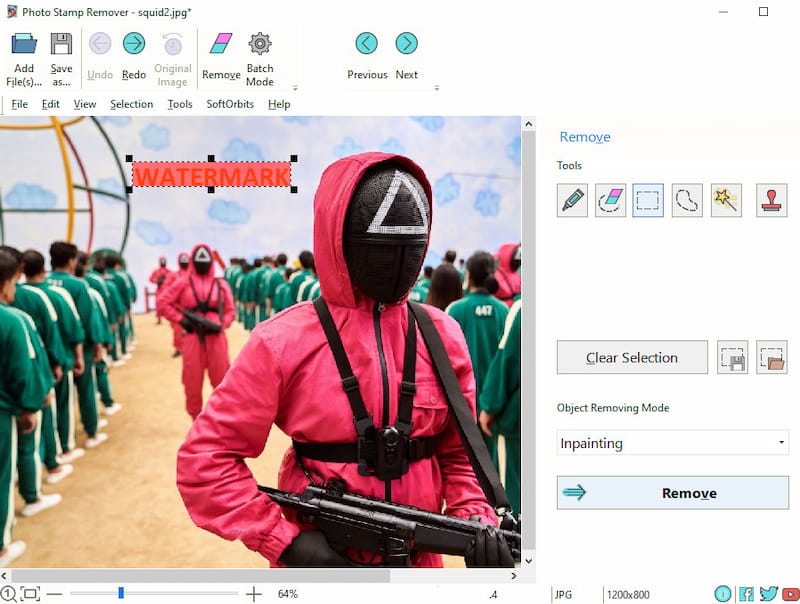Go to the Previous image
800x604 pixels.
tap(367, 43)
